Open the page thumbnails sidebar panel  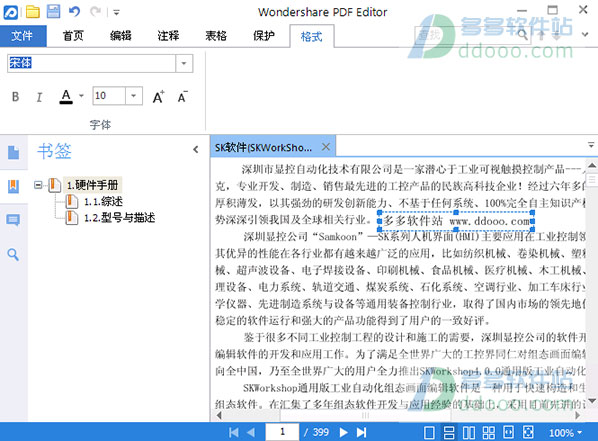[13, 153]
